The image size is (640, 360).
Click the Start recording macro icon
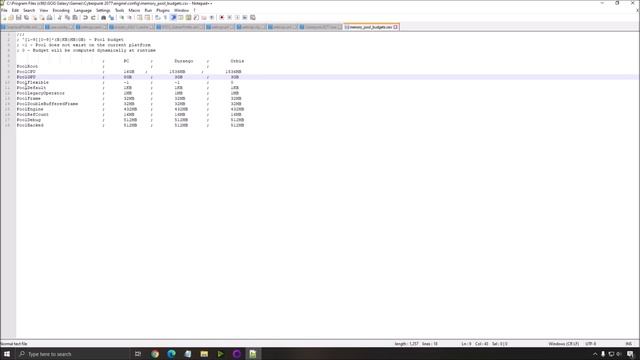pyautogui.click(x=222, y=18)
